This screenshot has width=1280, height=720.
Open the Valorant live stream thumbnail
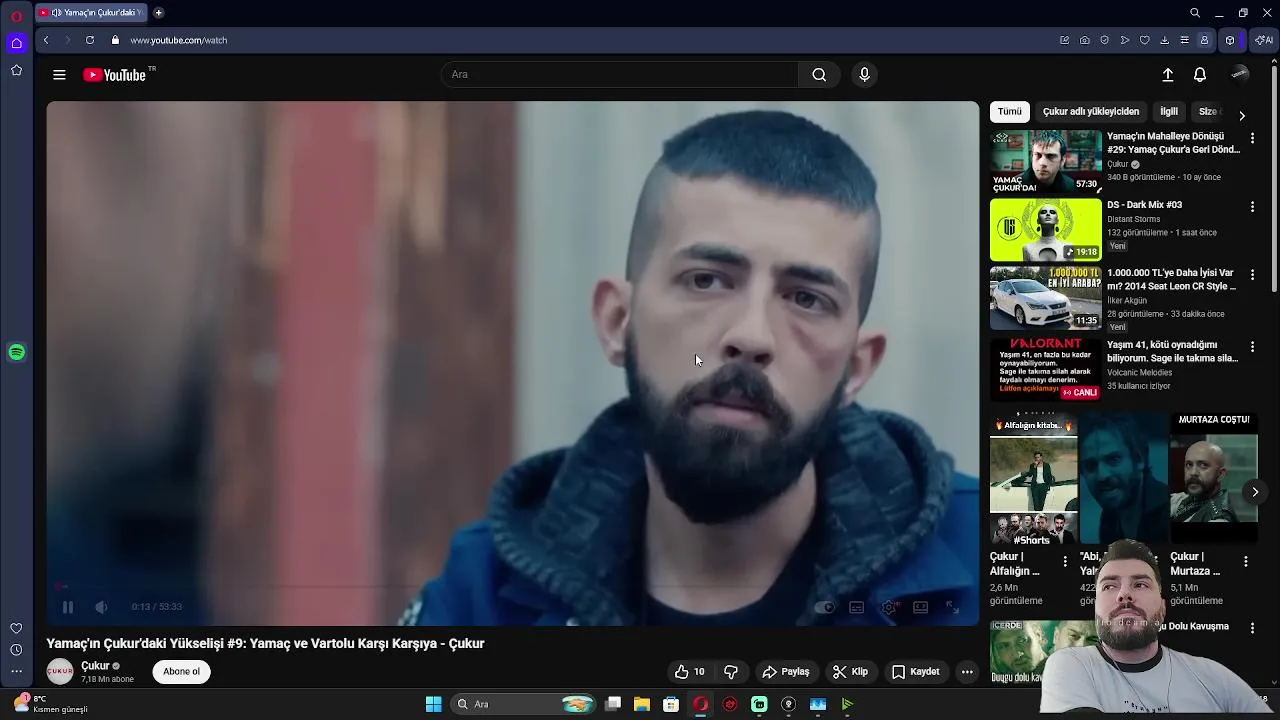coord(1046,370)
